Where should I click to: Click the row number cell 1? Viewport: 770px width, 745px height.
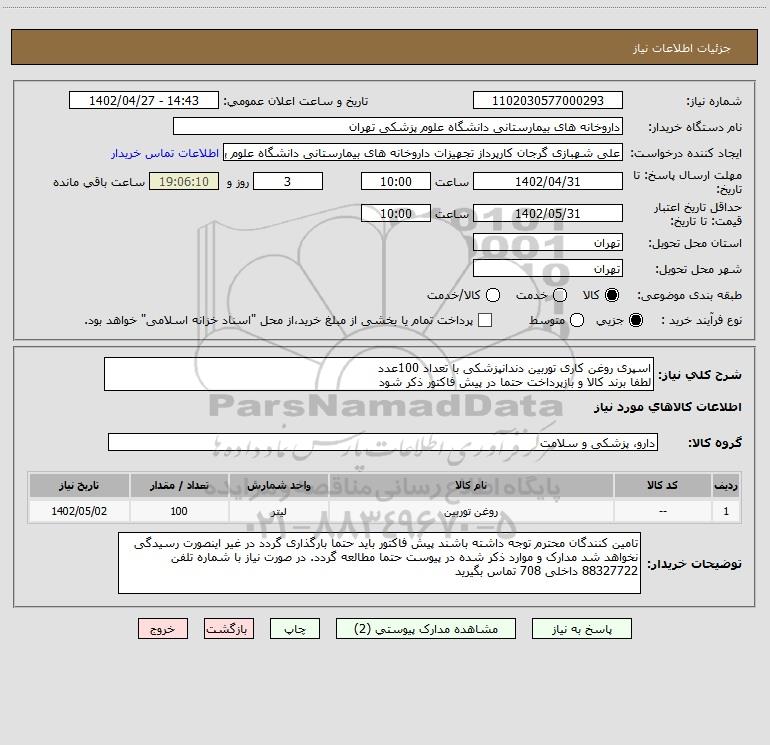coord(726,511)
